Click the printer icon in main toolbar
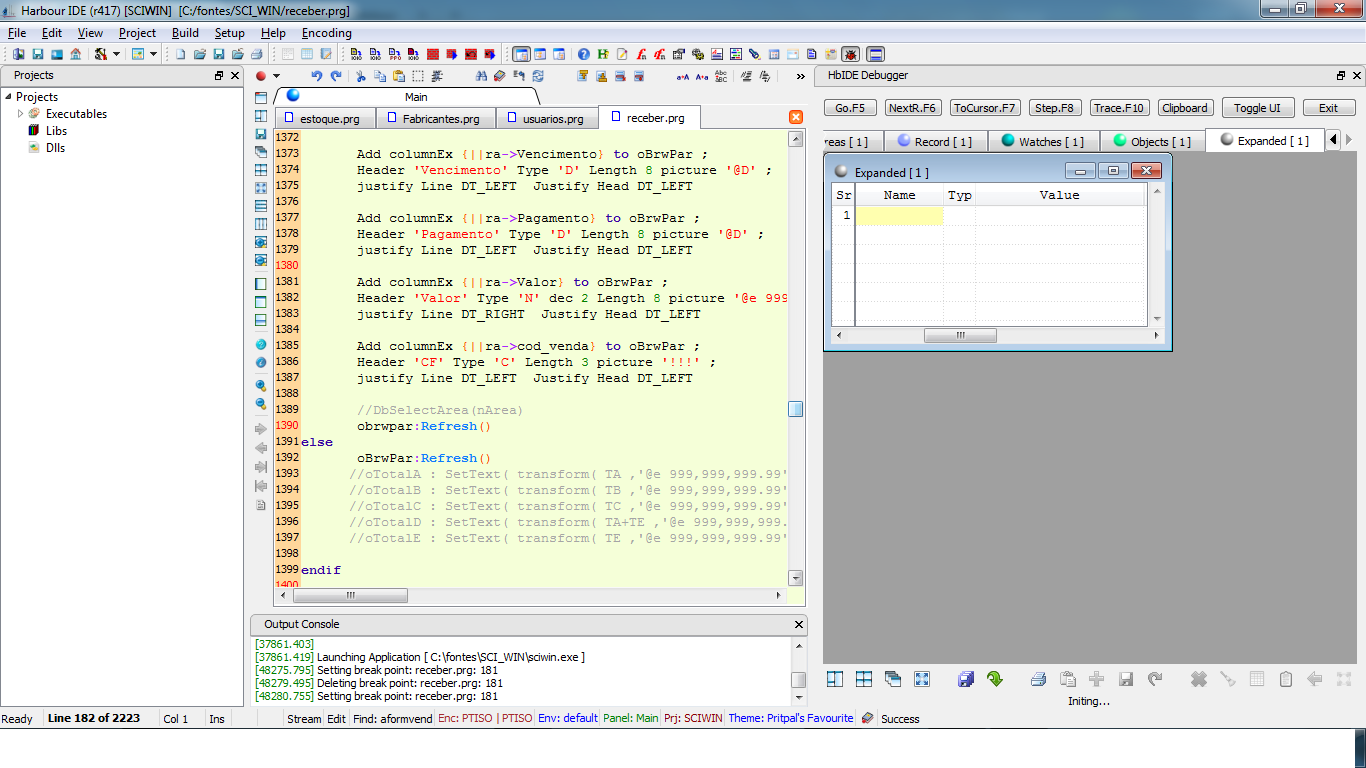The width and height of the screenshot is (1366, 768). (x=257, y=54)
